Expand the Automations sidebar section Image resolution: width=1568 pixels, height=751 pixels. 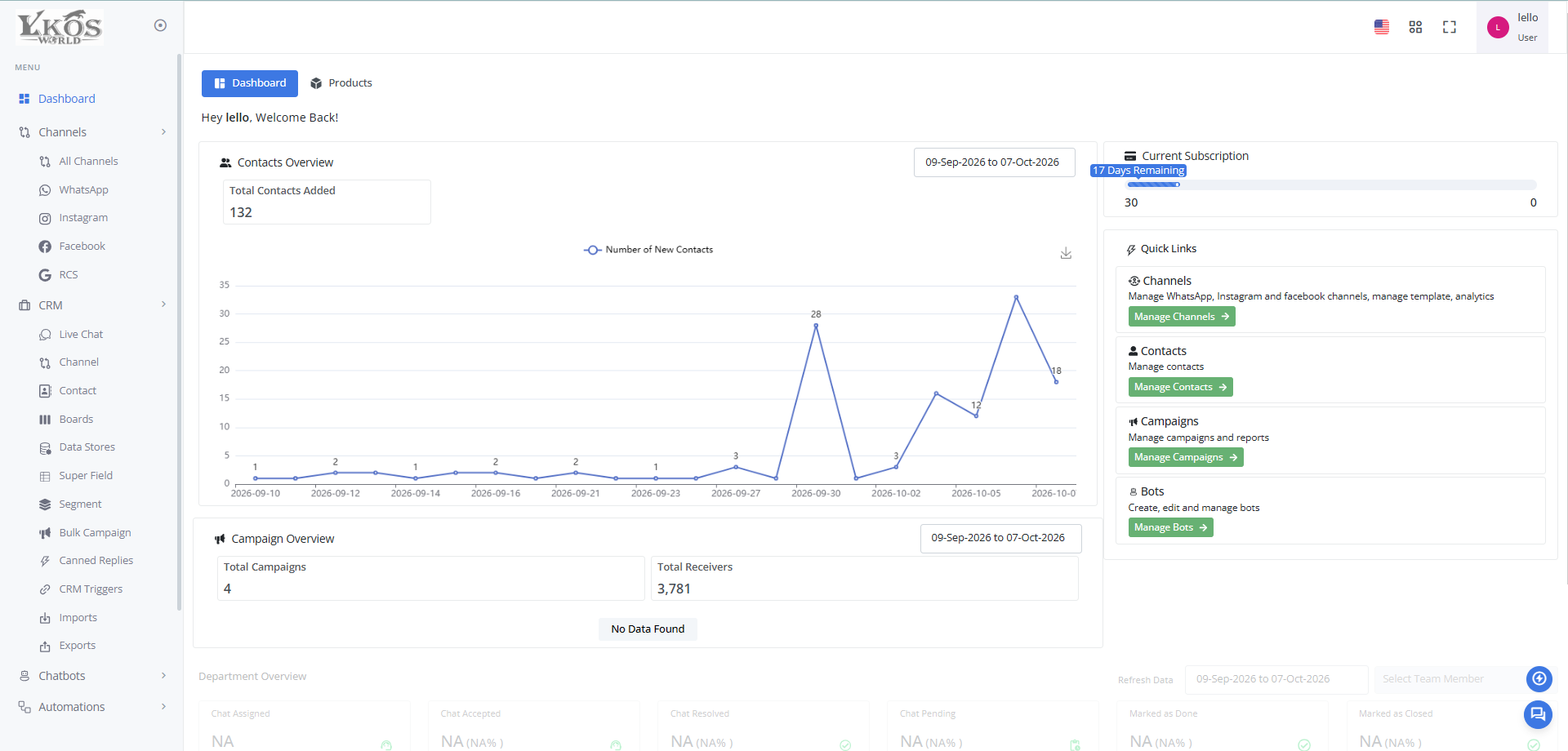(91, 707)
